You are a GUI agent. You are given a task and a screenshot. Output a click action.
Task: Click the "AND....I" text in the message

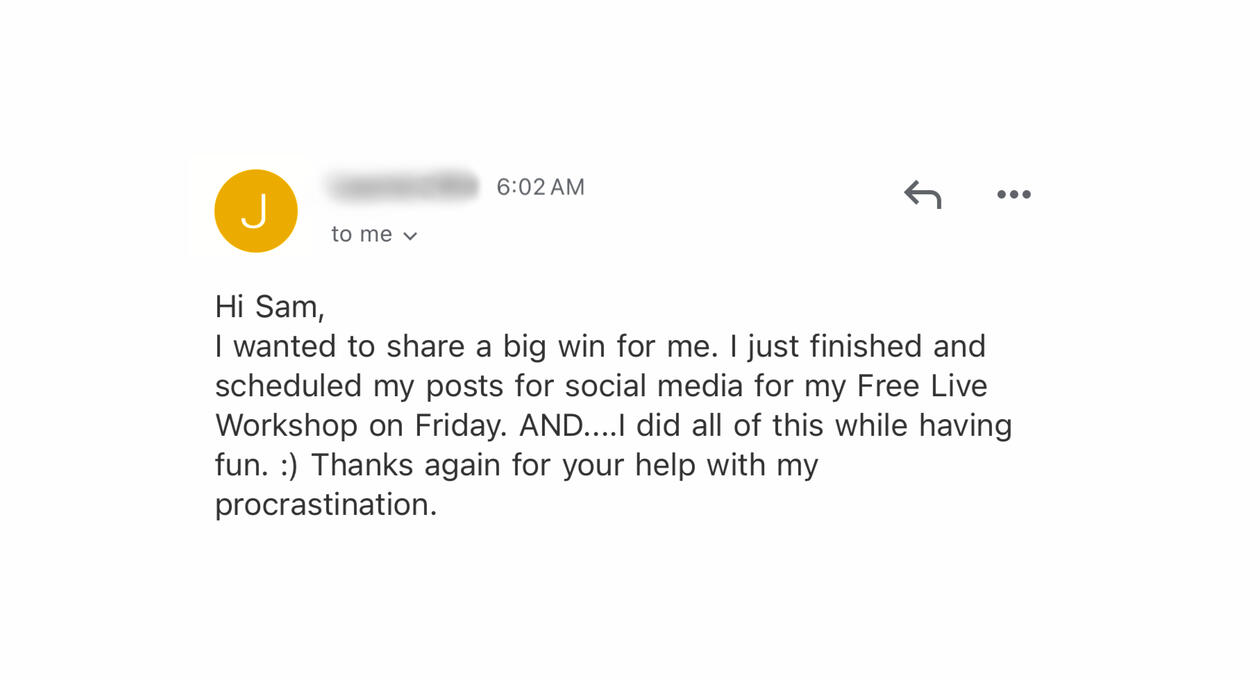coord(572,426)
